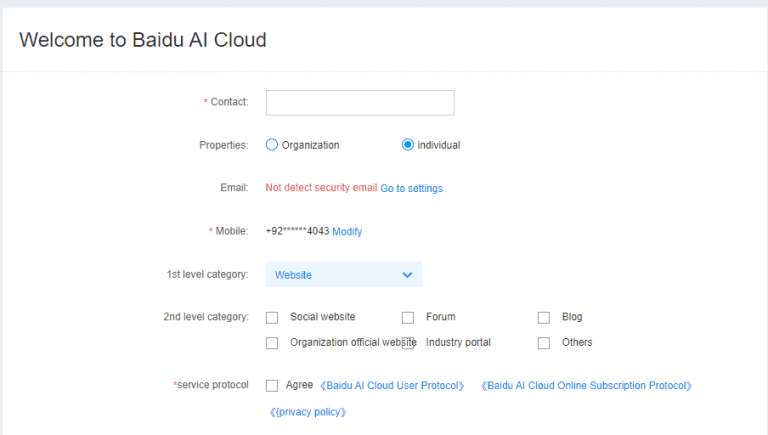Select the Organization radio button
This screenshot has width=768, height=435.
click(x=272, y=145)
